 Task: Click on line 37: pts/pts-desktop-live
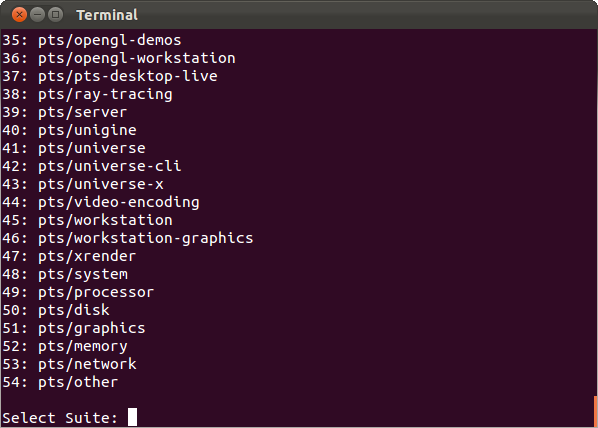click(110, 76)
